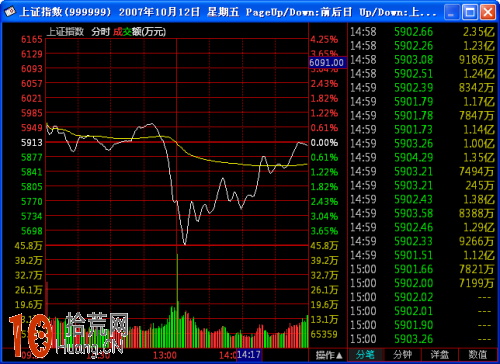Select the 15:00 row priced 5902.01
Viewport: 500px width, 364px height.
tap(422, 311)
